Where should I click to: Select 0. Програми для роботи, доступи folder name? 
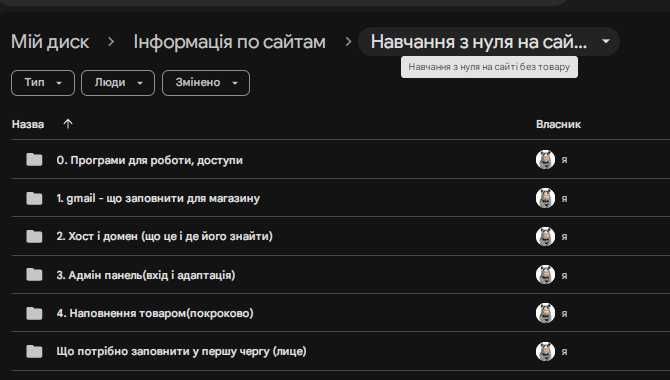[x=150, y=160]
